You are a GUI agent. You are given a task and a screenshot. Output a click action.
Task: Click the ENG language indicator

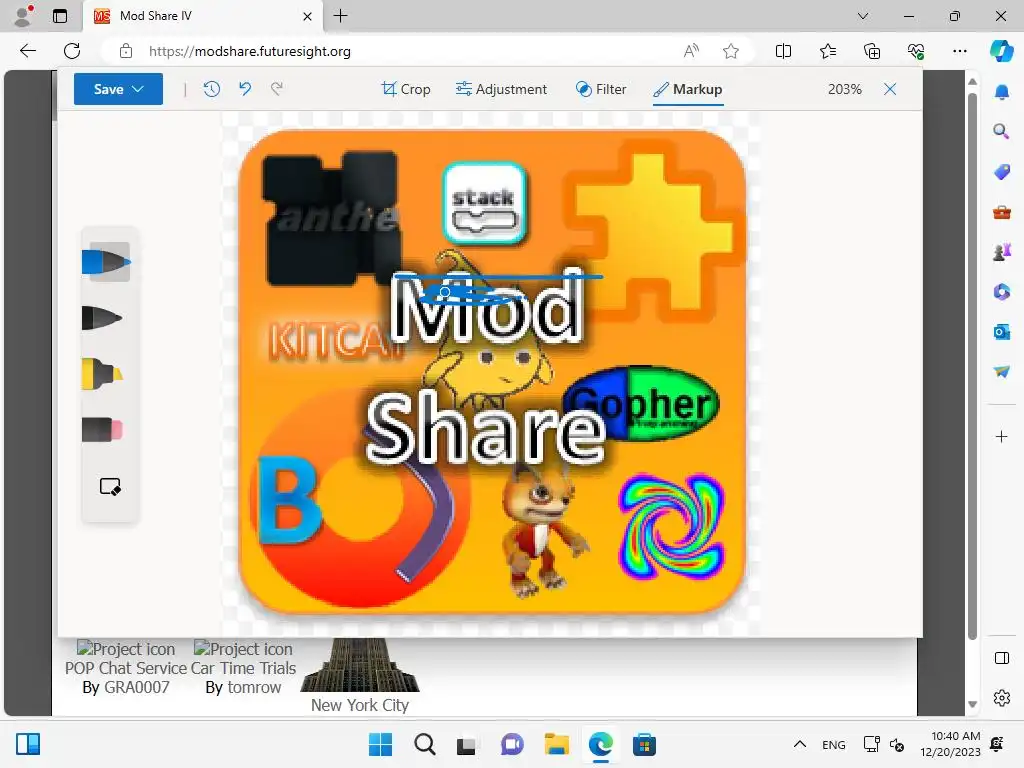pyautogui.click(x=833, y=744)
